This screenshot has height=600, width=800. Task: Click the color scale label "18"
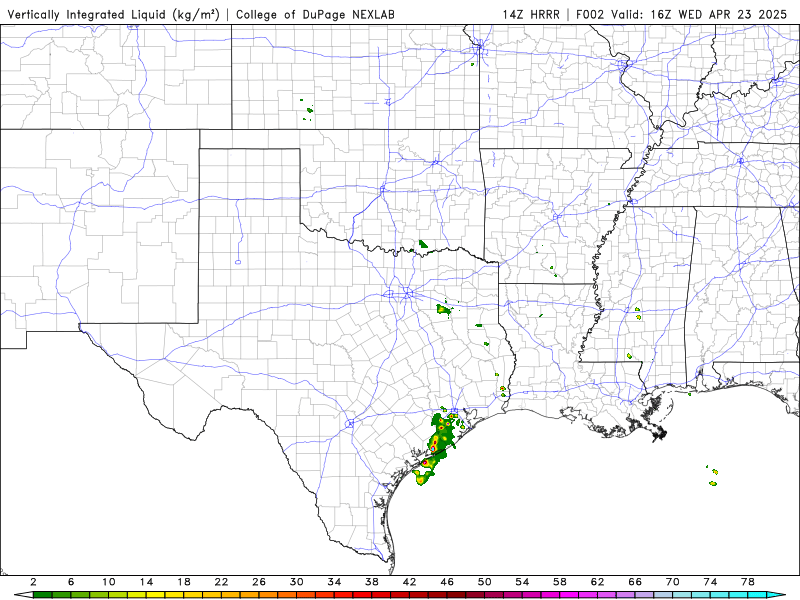tap(184, 582)
